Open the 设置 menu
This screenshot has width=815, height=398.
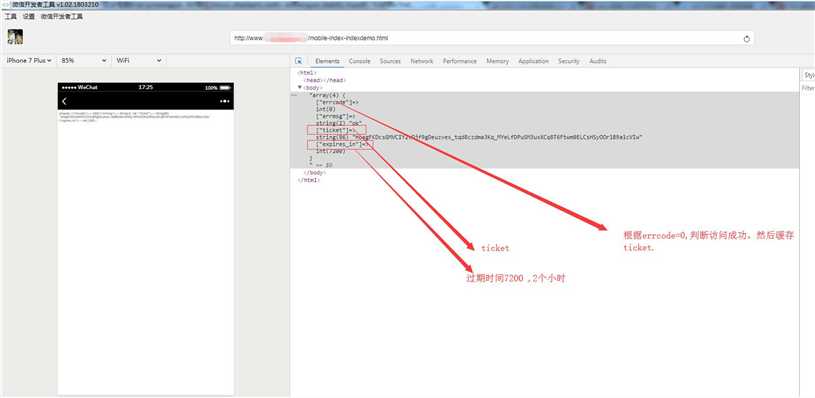[29, 17]
